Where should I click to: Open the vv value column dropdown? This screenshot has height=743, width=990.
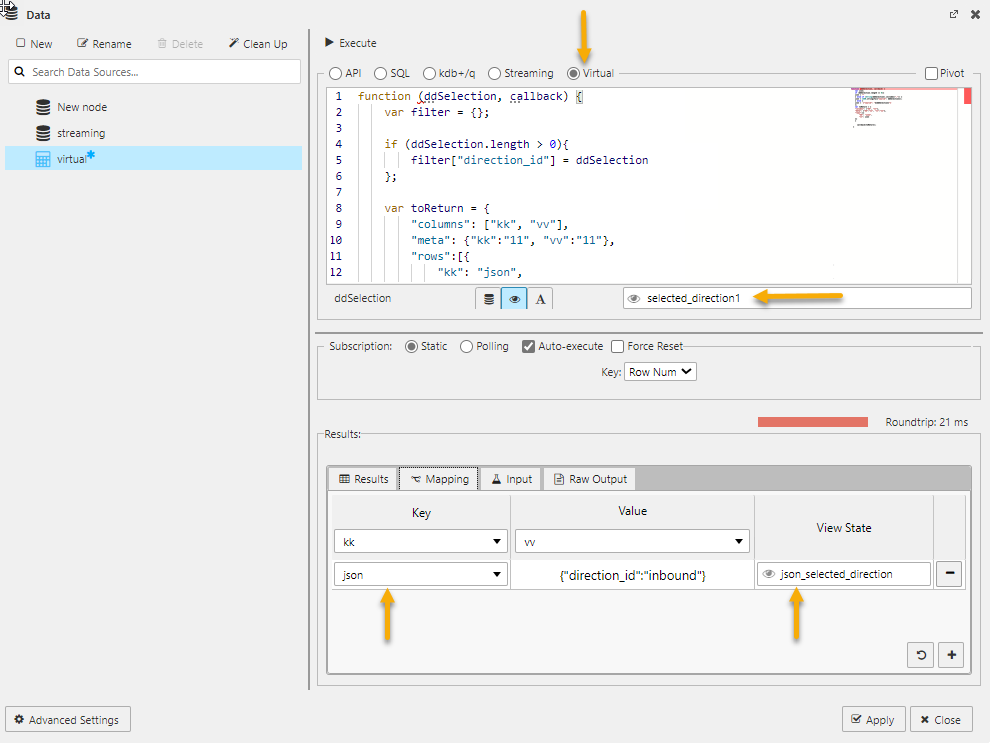pyautogui.click(x=633, y=542)
